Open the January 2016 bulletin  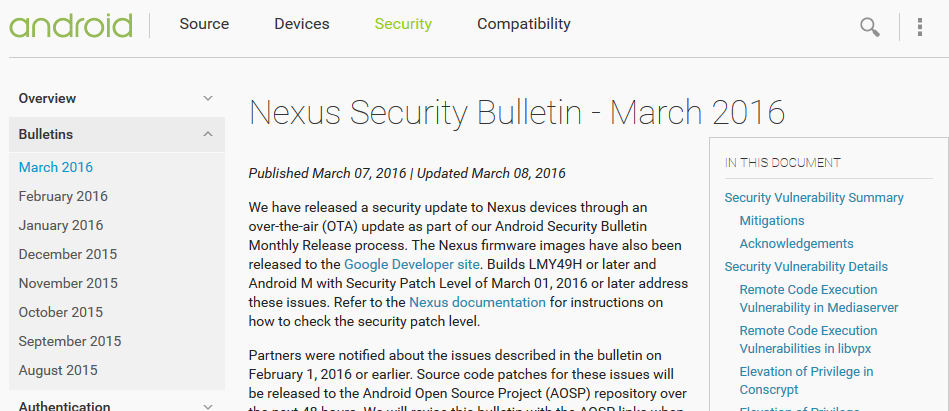pyautogui.click(x=61, y=225)
